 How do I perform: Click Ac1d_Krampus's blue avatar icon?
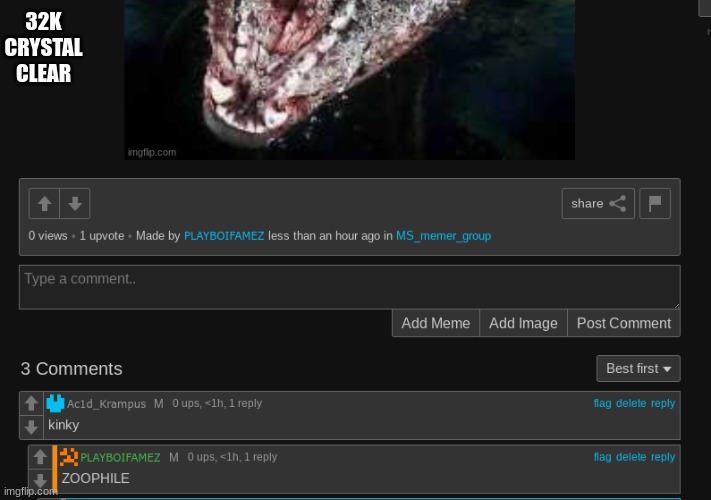point(56,403)
